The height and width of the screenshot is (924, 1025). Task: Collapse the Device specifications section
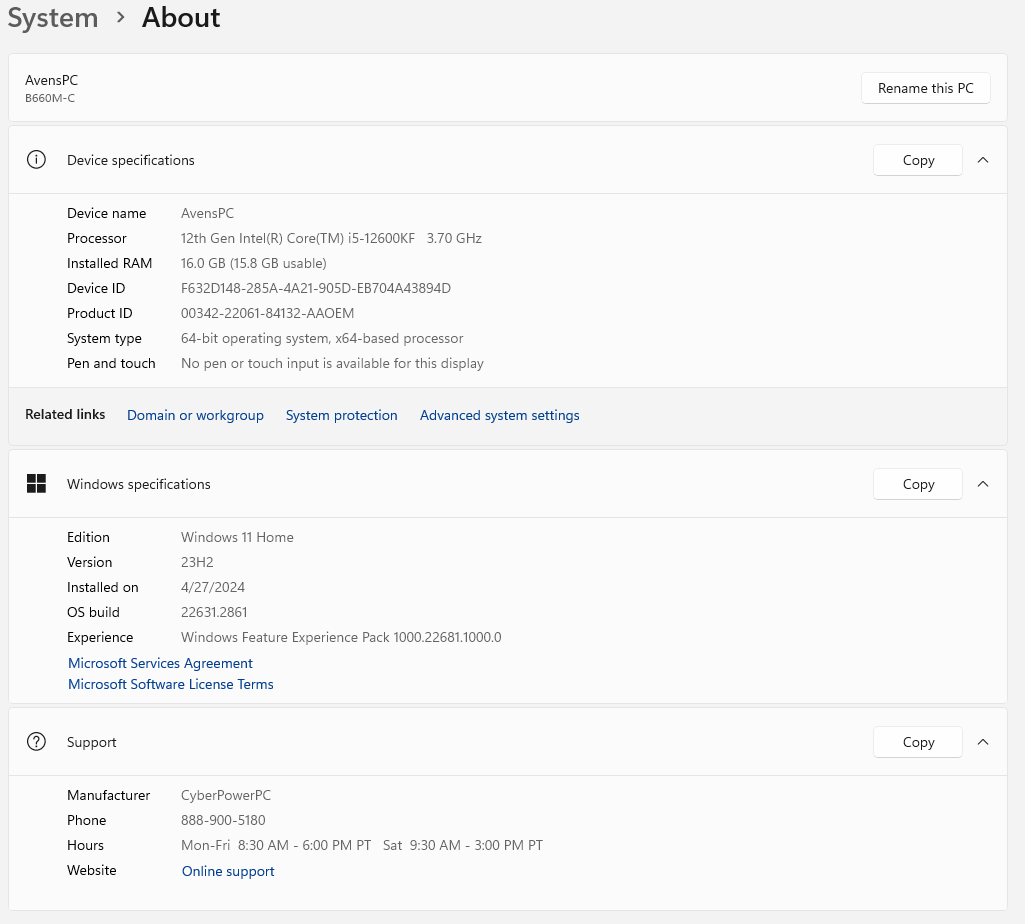pos(983,160)
